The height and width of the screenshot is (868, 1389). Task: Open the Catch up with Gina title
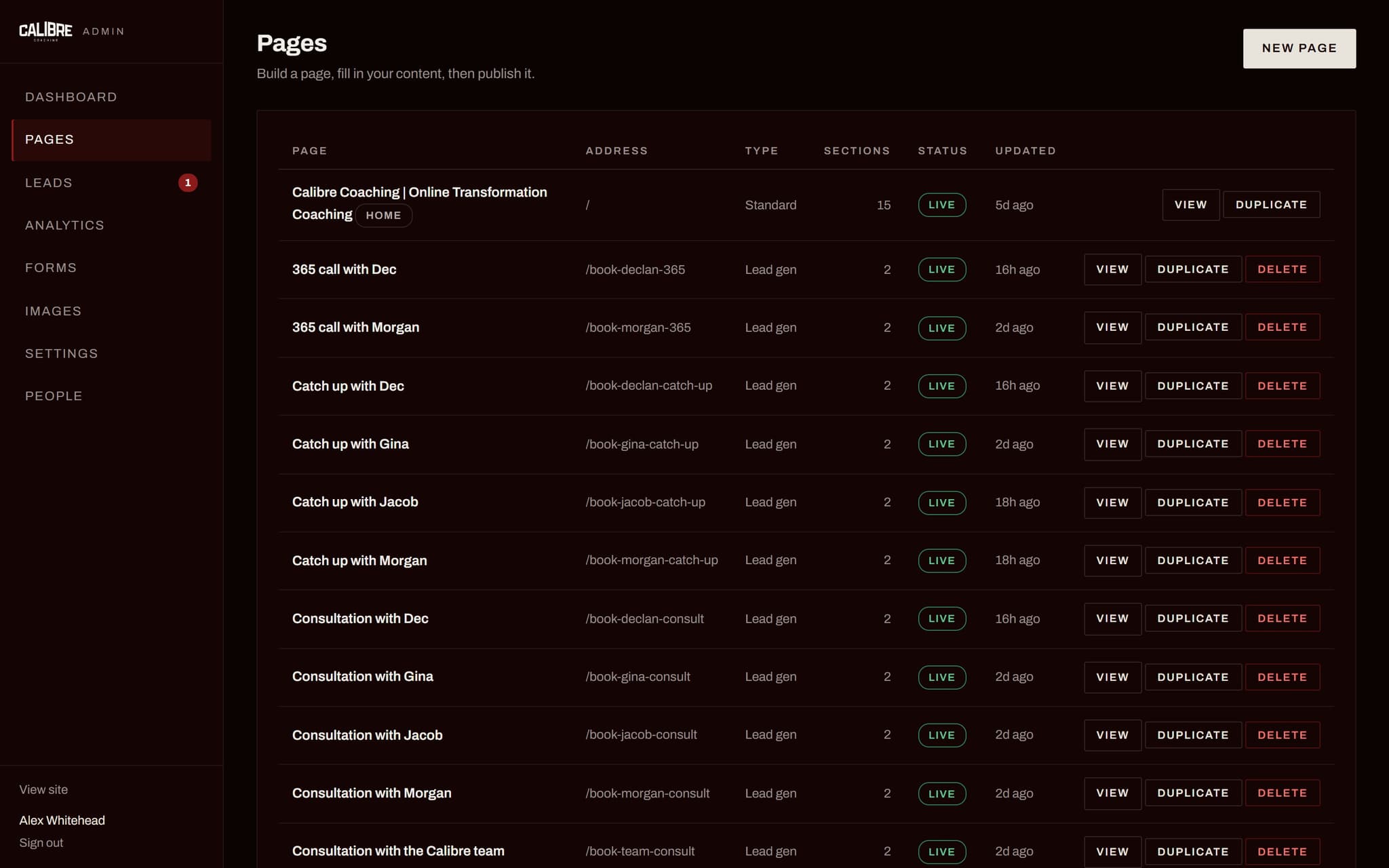point(350,444)
